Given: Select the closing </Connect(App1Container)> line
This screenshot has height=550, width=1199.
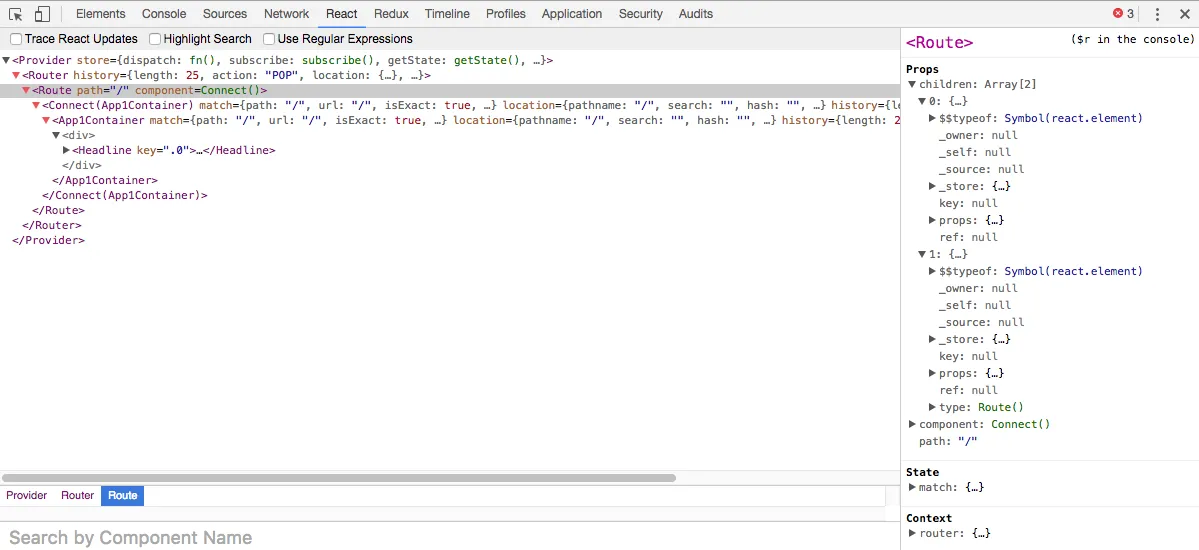Looking at the screenshot, I should [125, 196].
